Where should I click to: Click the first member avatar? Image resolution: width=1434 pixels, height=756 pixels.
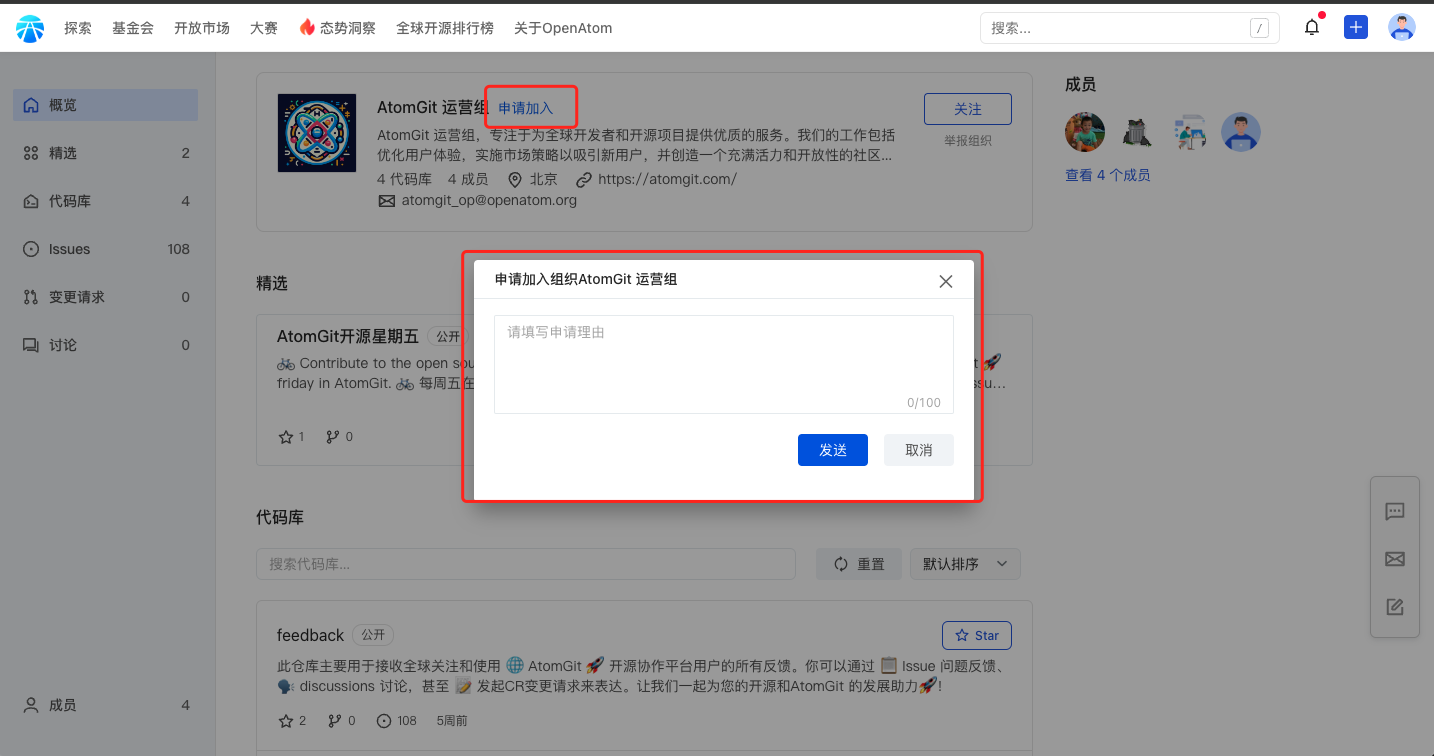point(1085,132)
